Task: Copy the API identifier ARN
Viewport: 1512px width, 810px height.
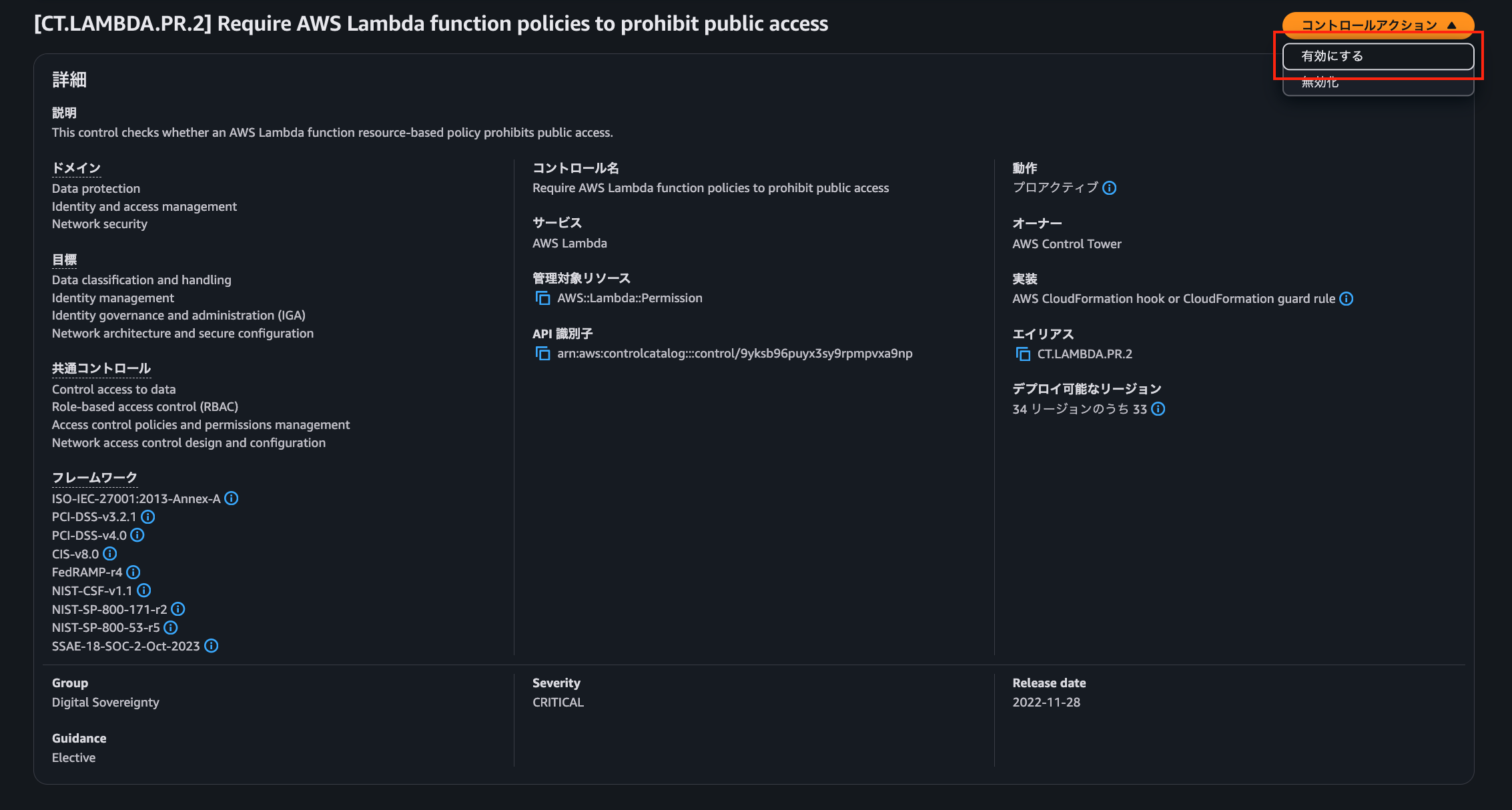Action: (x=542, y=353)
